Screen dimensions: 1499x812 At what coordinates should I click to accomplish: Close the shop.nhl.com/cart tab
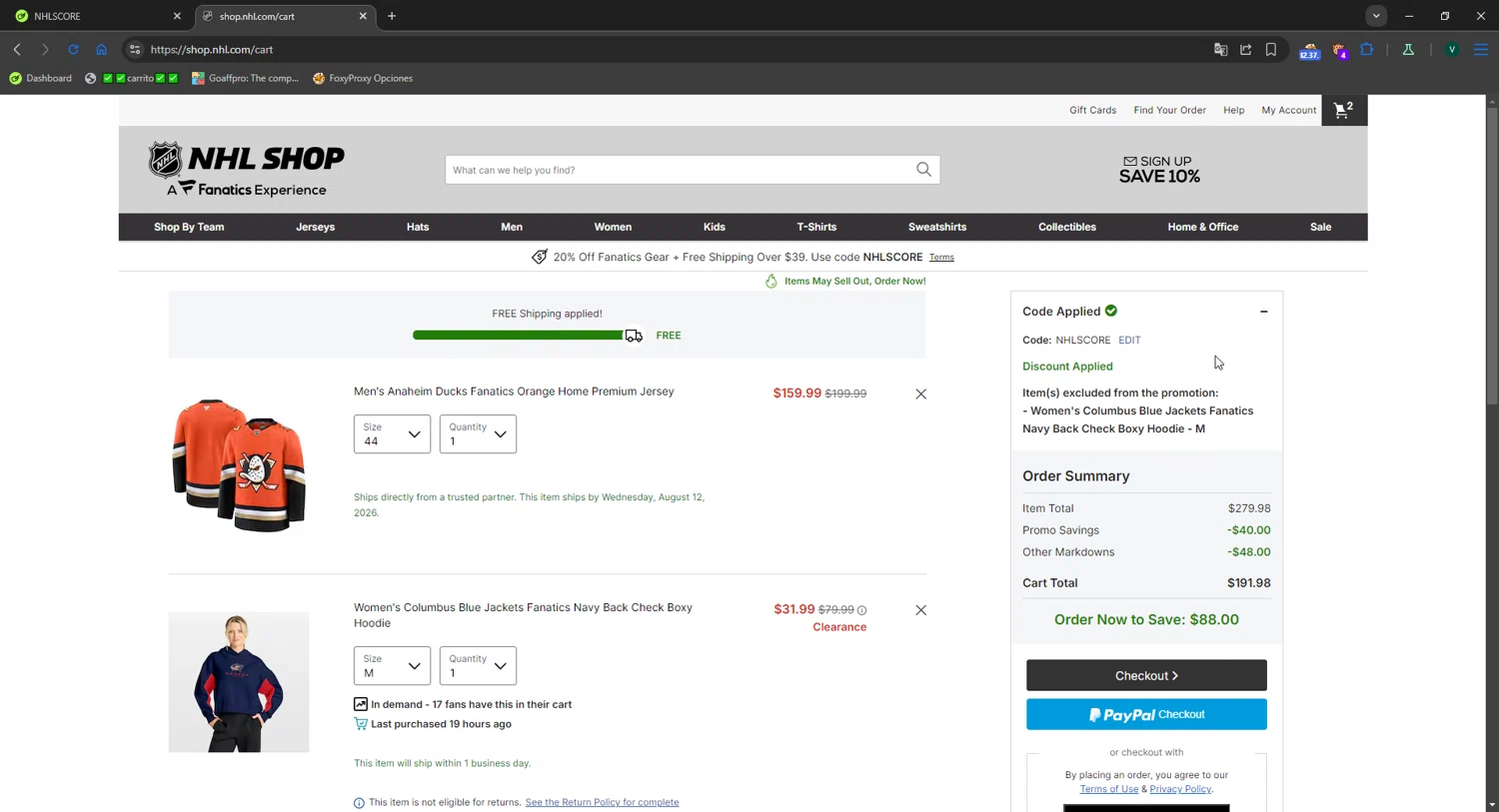click(363, 16)
